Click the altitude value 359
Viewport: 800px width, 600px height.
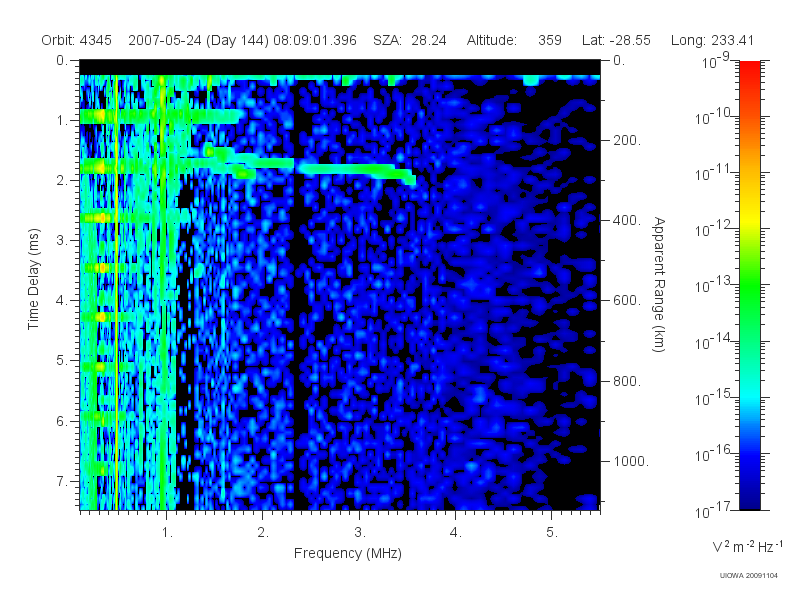click(549, 40)
